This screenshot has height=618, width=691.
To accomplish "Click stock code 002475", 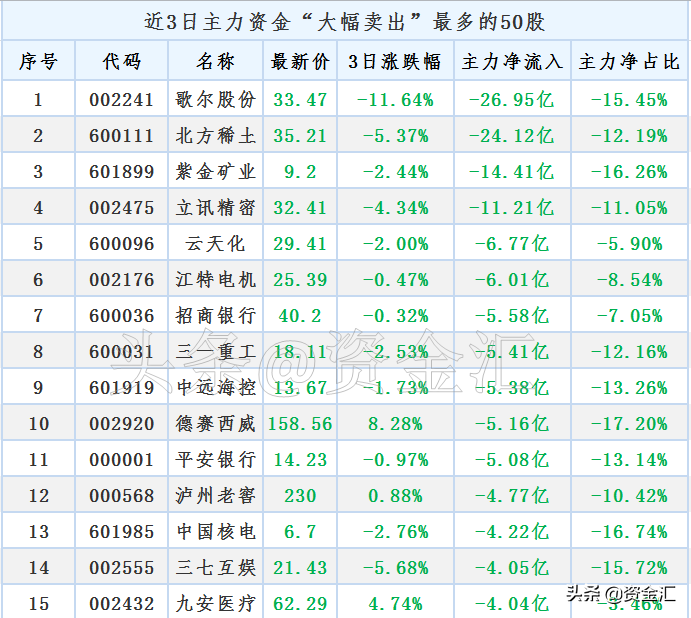I will pos(122,208).
